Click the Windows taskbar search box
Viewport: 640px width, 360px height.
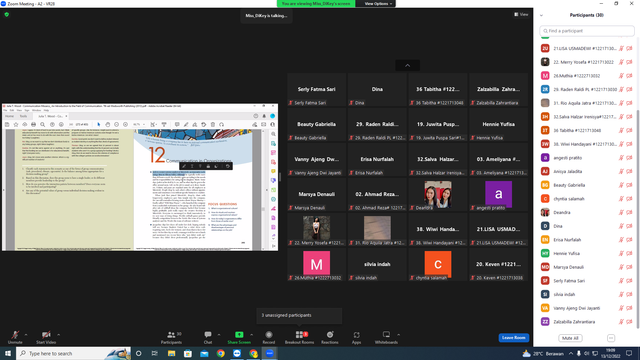(x=73, y=353)
